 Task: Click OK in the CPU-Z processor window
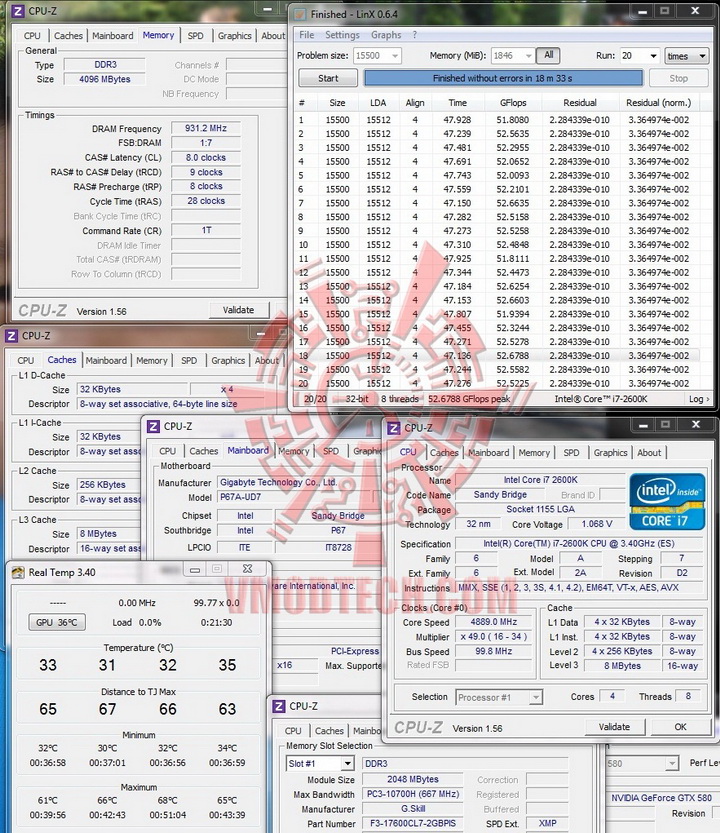coord(680,727)
